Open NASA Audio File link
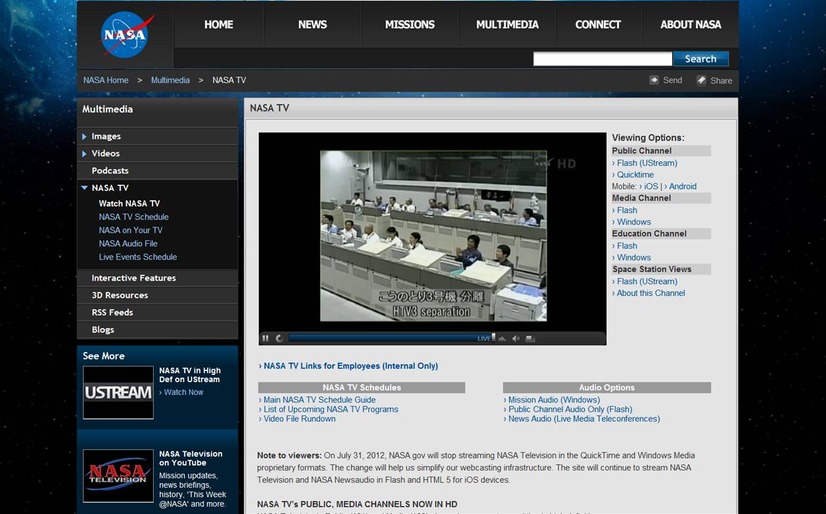Screen dimensions: 826x514 128,243
